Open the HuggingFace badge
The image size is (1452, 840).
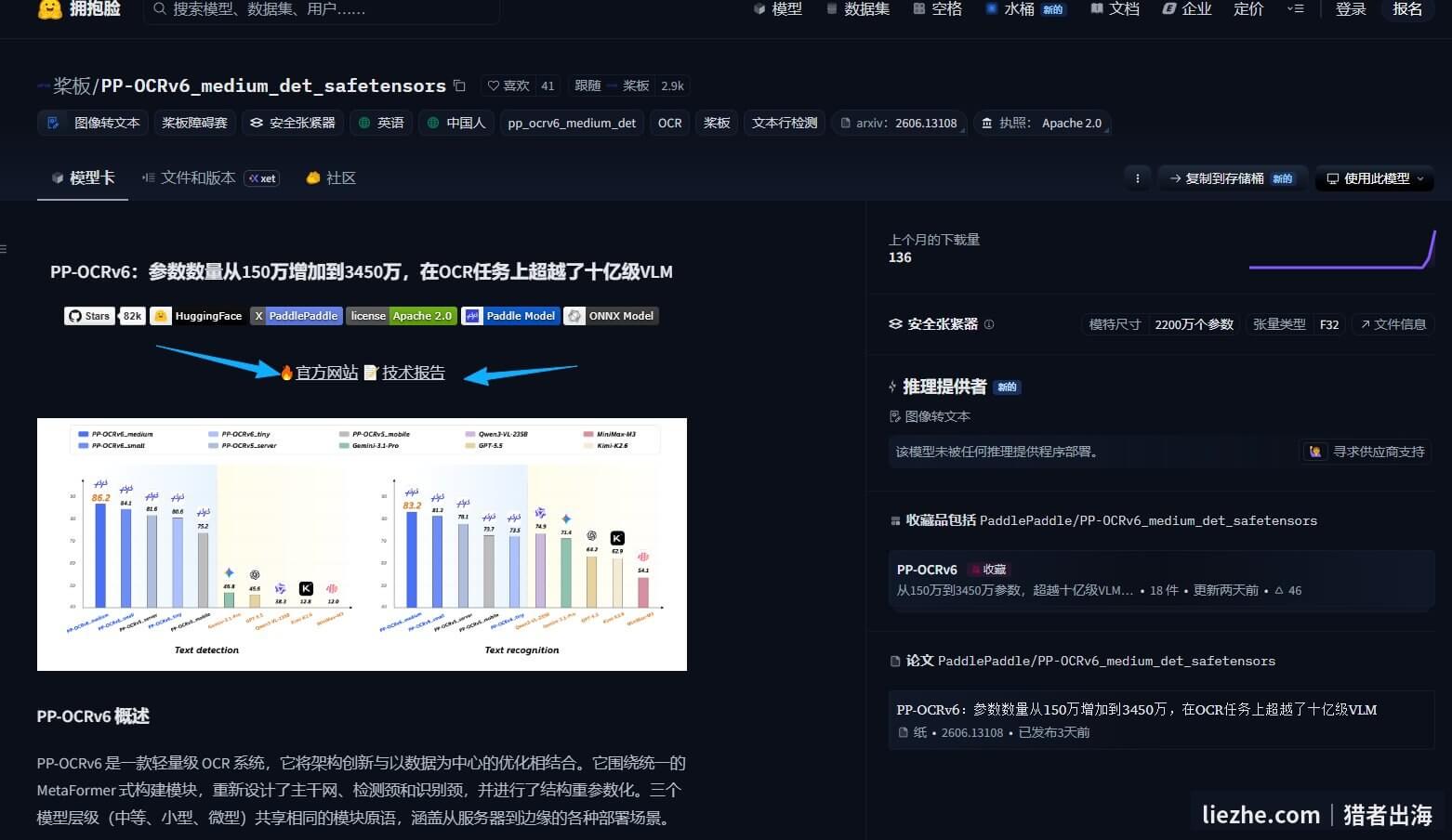pyautogui.click(x=197, y=316)
